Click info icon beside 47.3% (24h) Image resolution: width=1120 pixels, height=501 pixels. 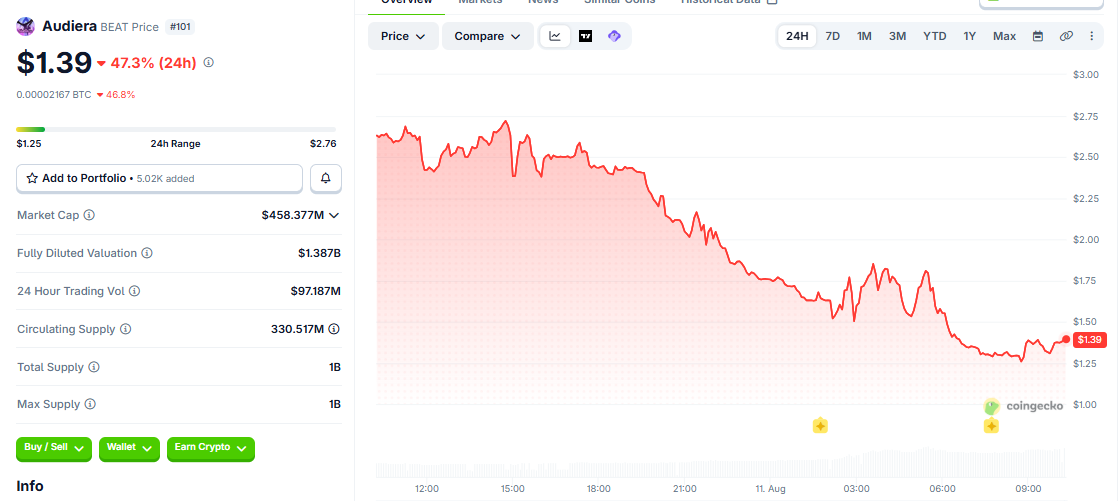(x=209, y=62)
